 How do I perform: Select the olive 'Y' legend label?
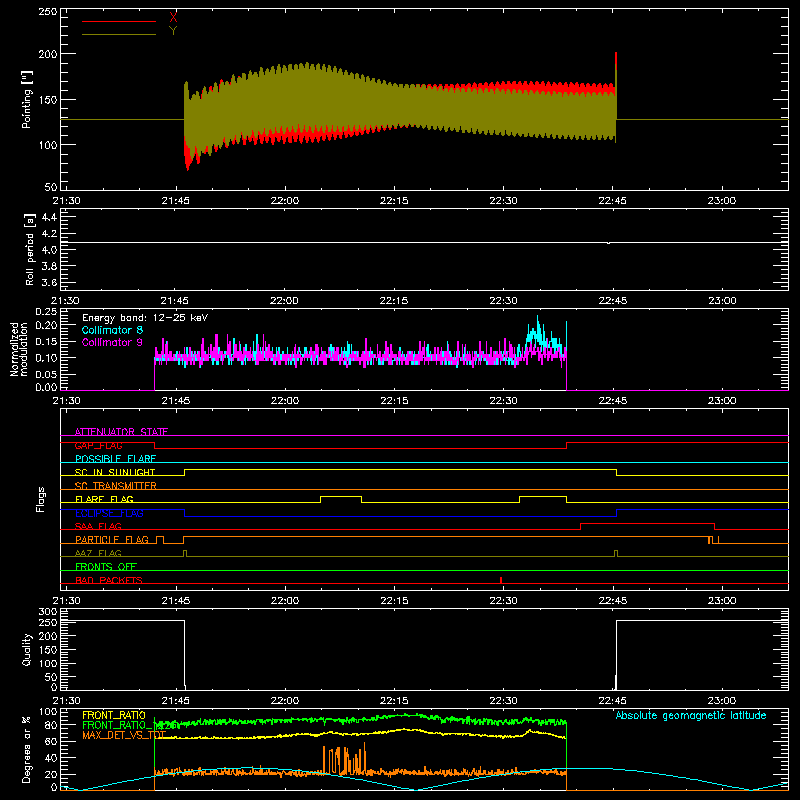click(173, 31)
